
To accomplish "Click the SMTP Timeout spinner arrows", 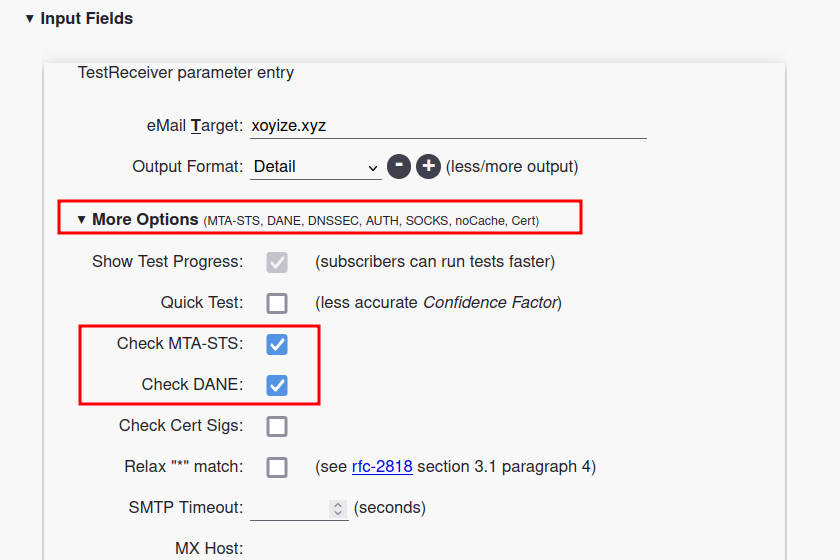I will point(337,508).
